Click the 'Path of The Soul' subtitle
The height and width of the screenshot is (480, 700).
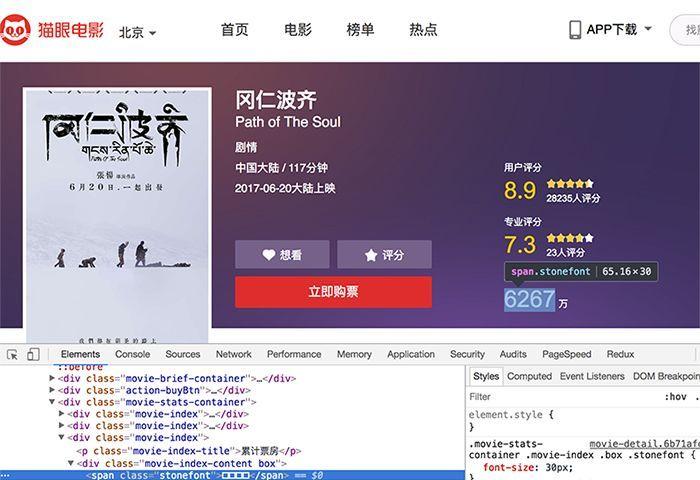click(288, 121)
